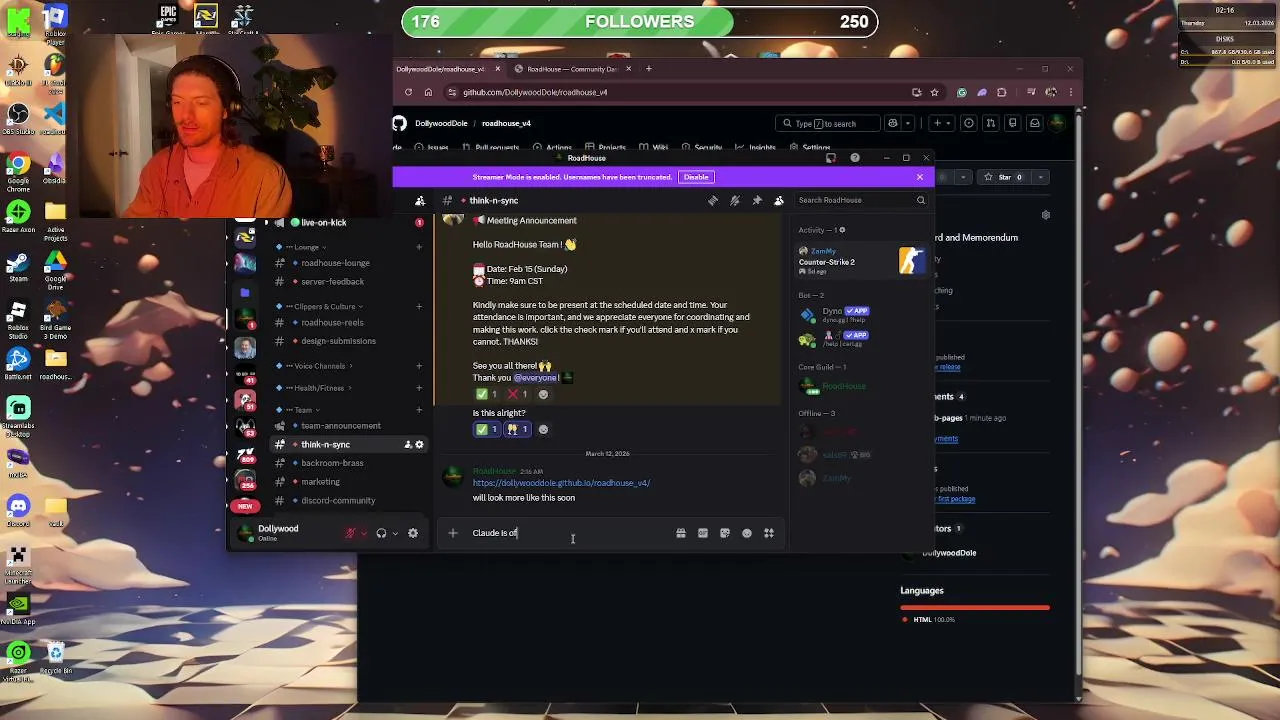Toggle check mark reaction under 'Is this alright?'

pyautogui.click(x=487, y=429)
